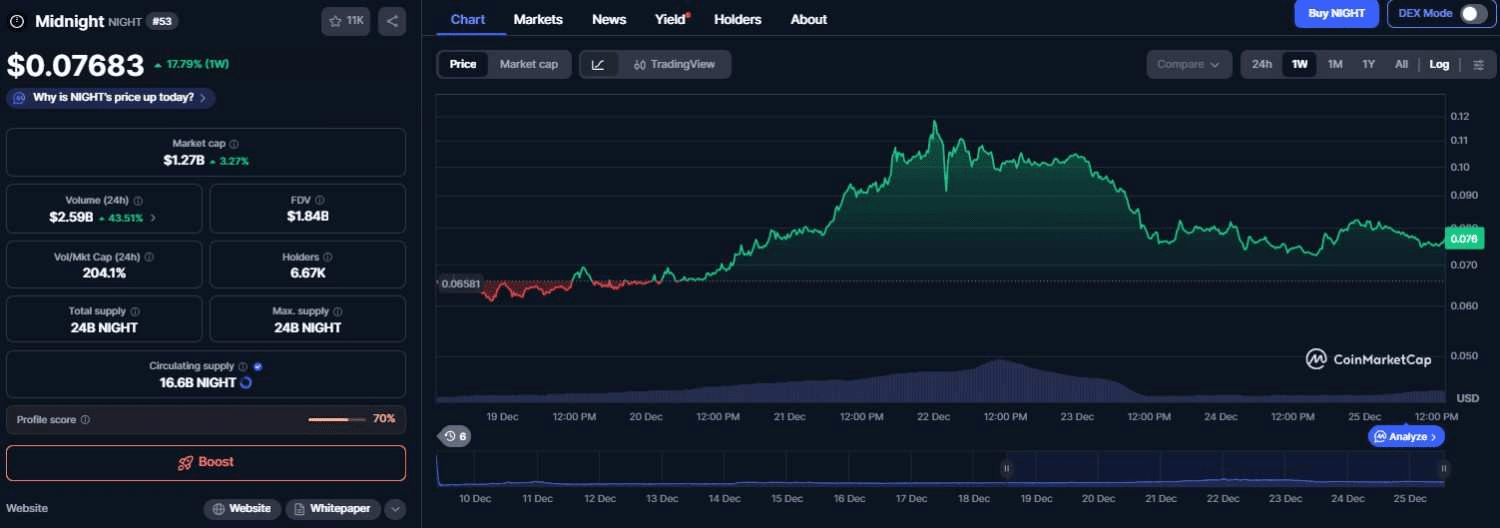
Task: Click the Buy NIGHT button
Action: (1336, 14)
